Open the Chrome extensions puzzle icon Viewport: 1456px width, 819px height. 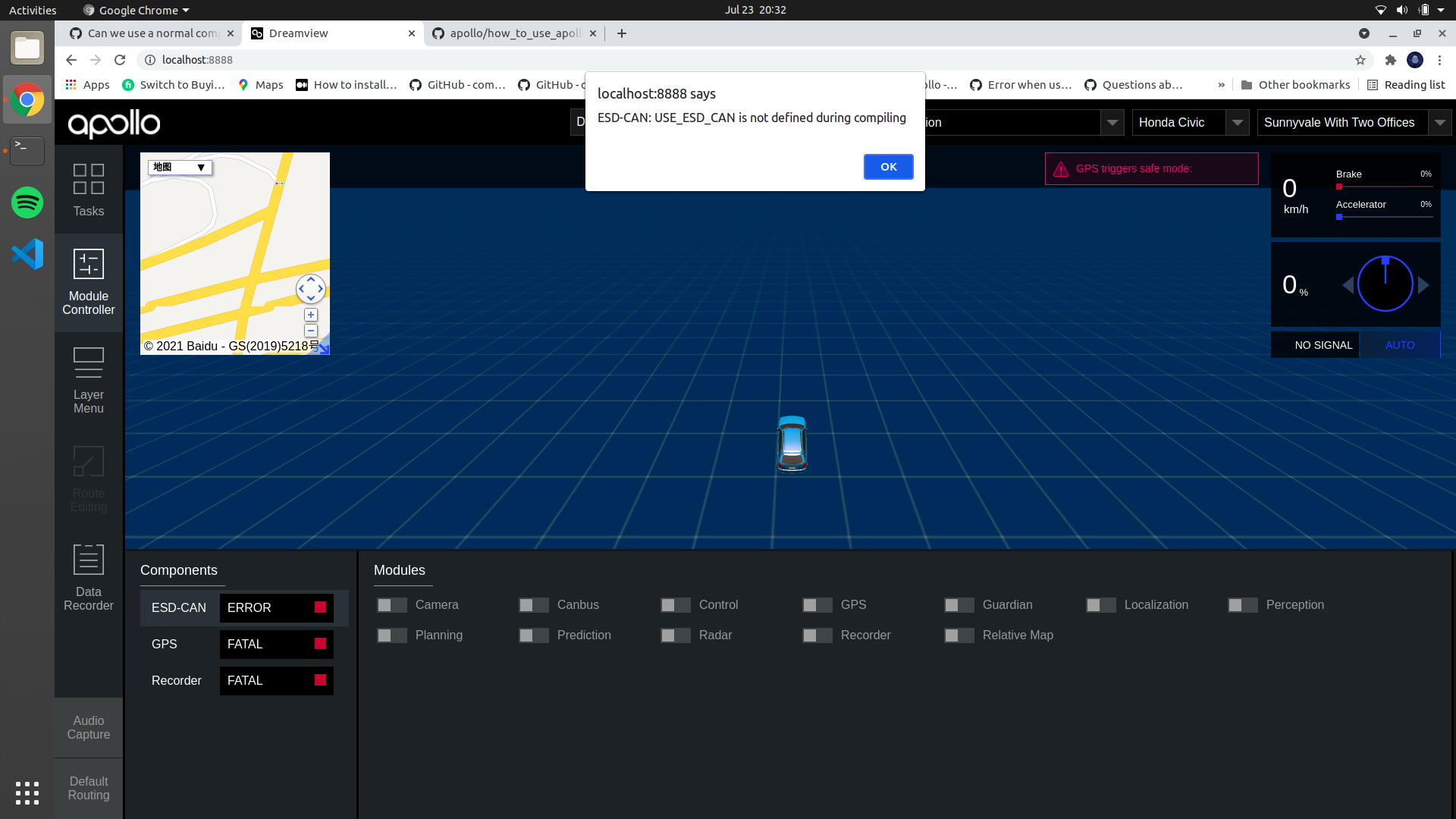pos(1390,60)
